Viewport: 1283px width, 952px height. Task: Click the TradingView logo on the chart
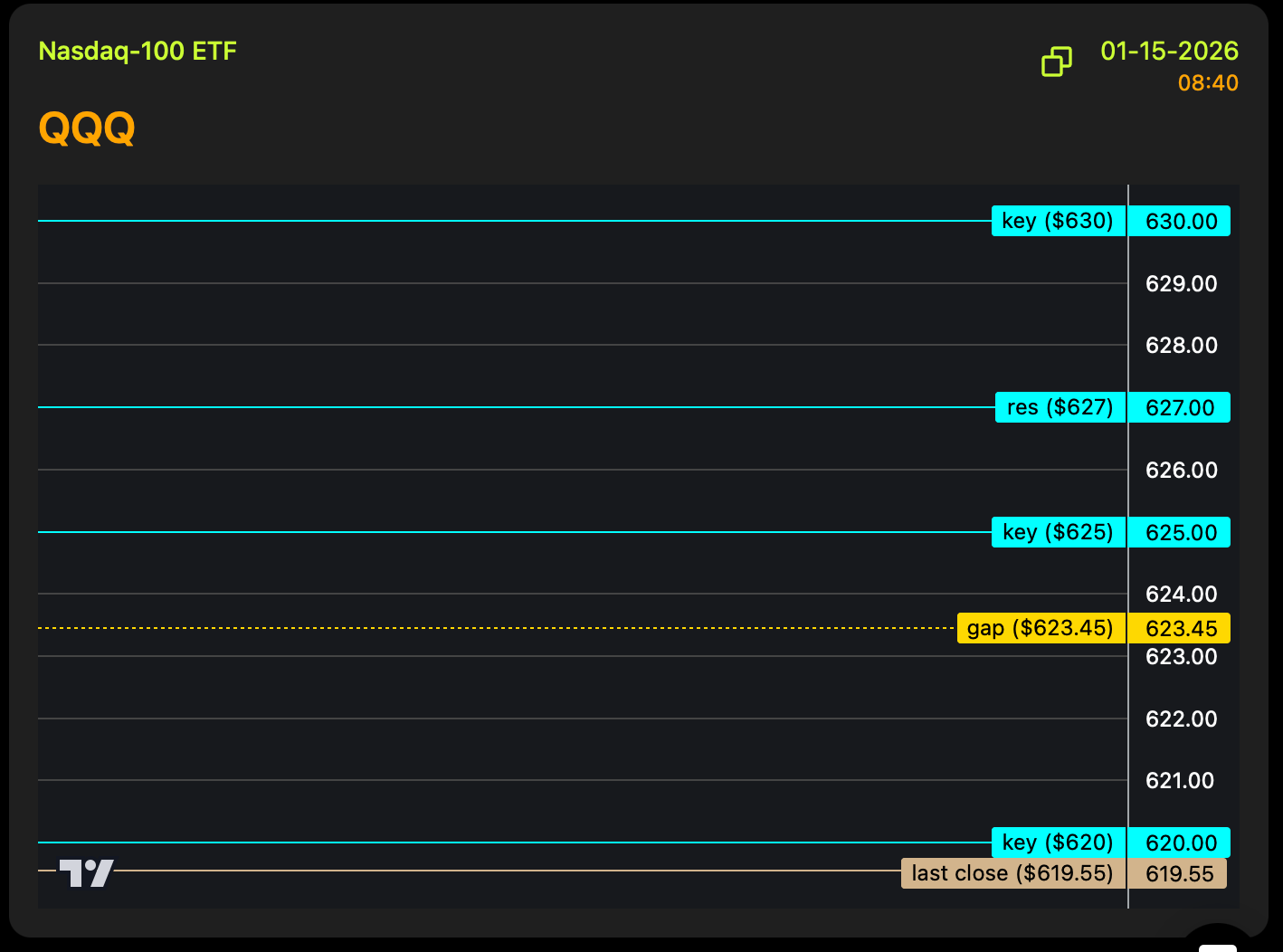(87, 872)
